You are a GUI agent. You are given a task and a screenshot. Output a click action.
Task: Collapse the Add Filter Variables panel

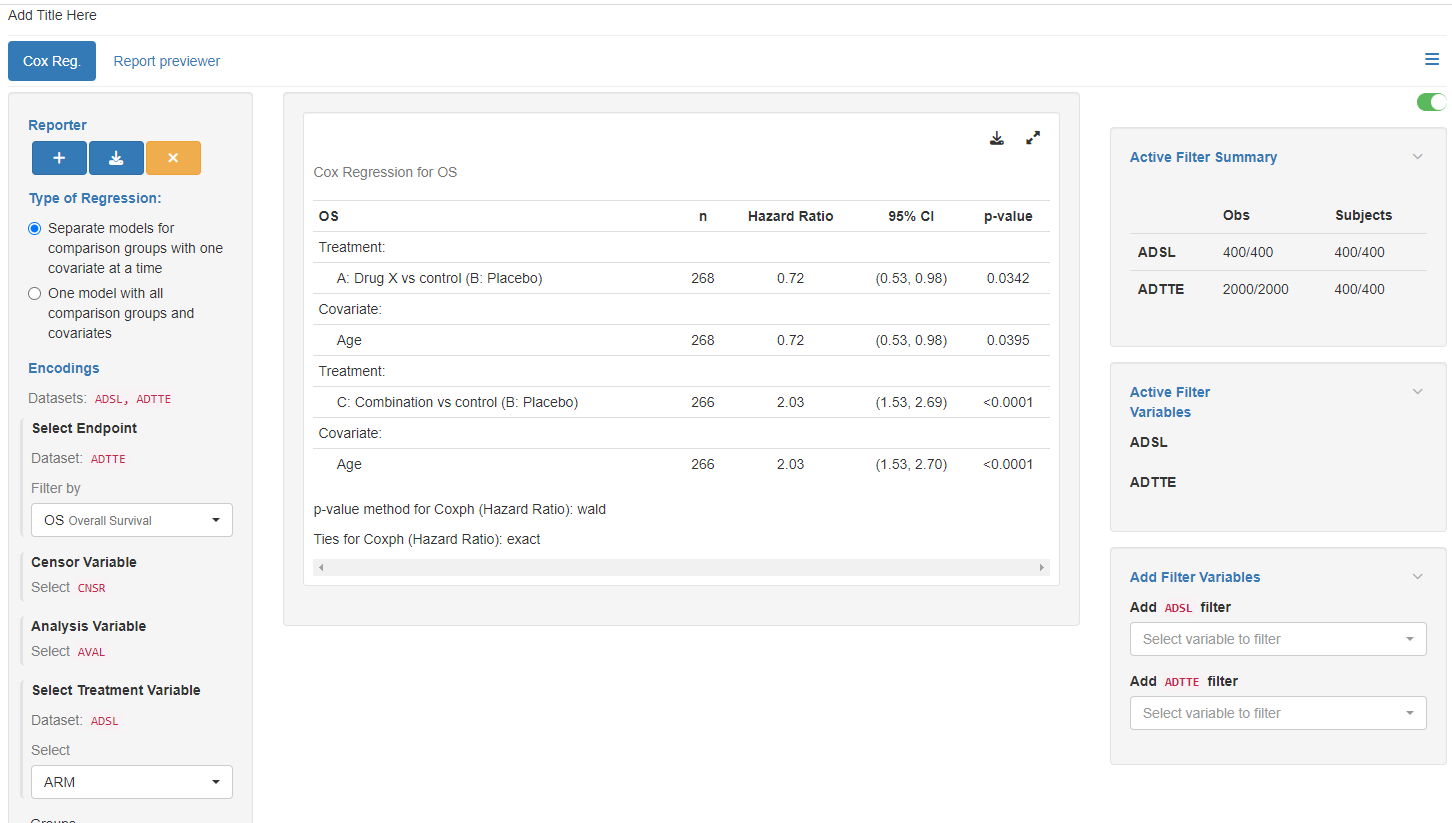point(1417,576)
